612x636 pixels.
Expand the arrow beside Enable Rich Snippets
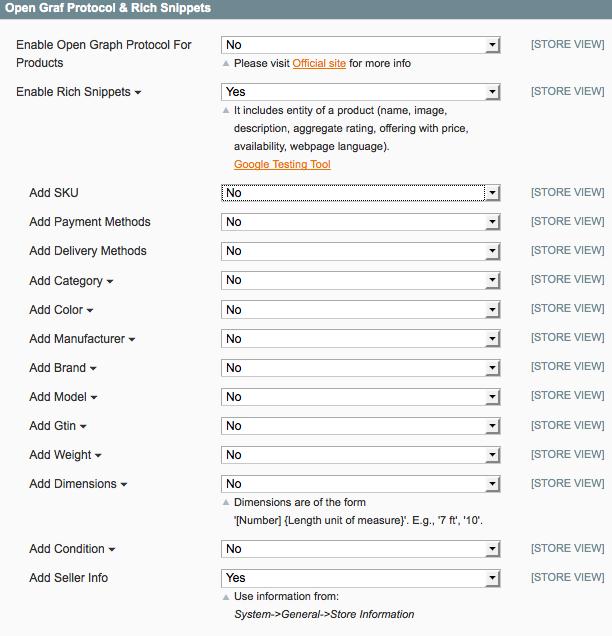pyautogui.click(x=138, y=93)
